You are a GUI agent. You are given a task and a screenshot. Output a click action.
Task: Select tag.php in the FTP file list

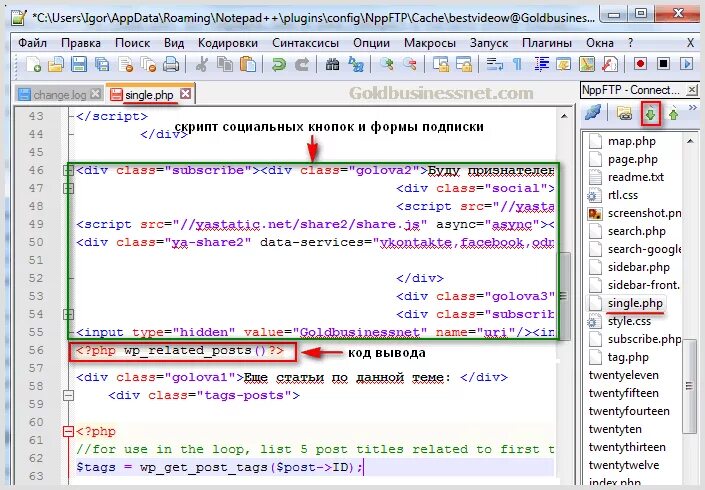click(x=628, y=357)
